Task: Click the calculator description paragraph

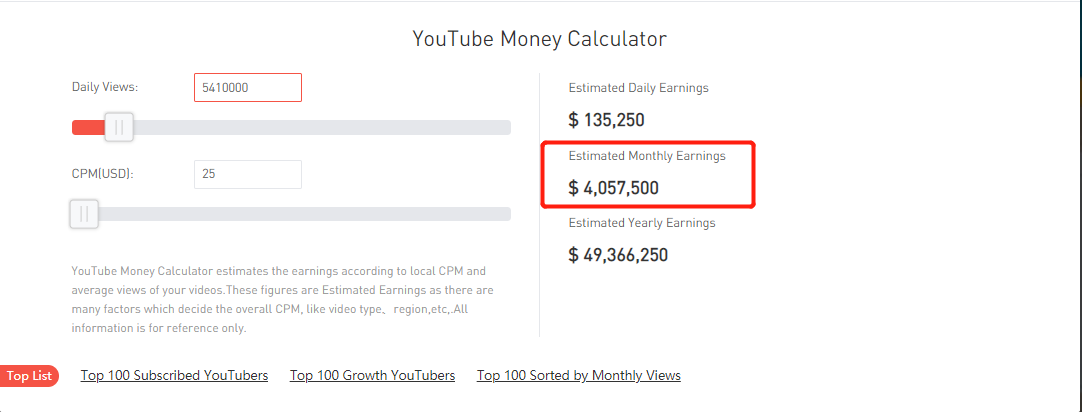Action: (283, 300)
